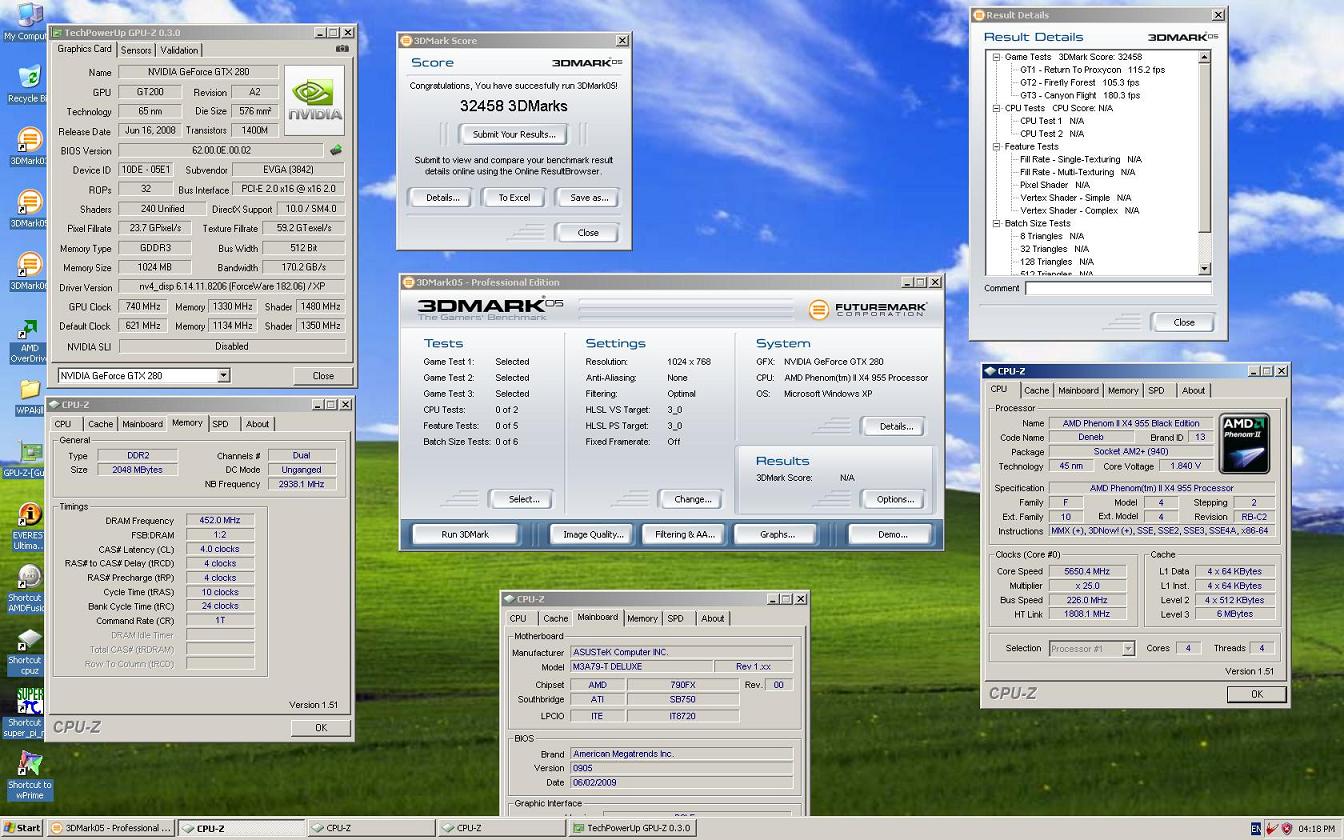Image resolution: width=1344 pixels, height=840 pixels.
Task: Click Submit Your Results button
Action: pos(513,134)
